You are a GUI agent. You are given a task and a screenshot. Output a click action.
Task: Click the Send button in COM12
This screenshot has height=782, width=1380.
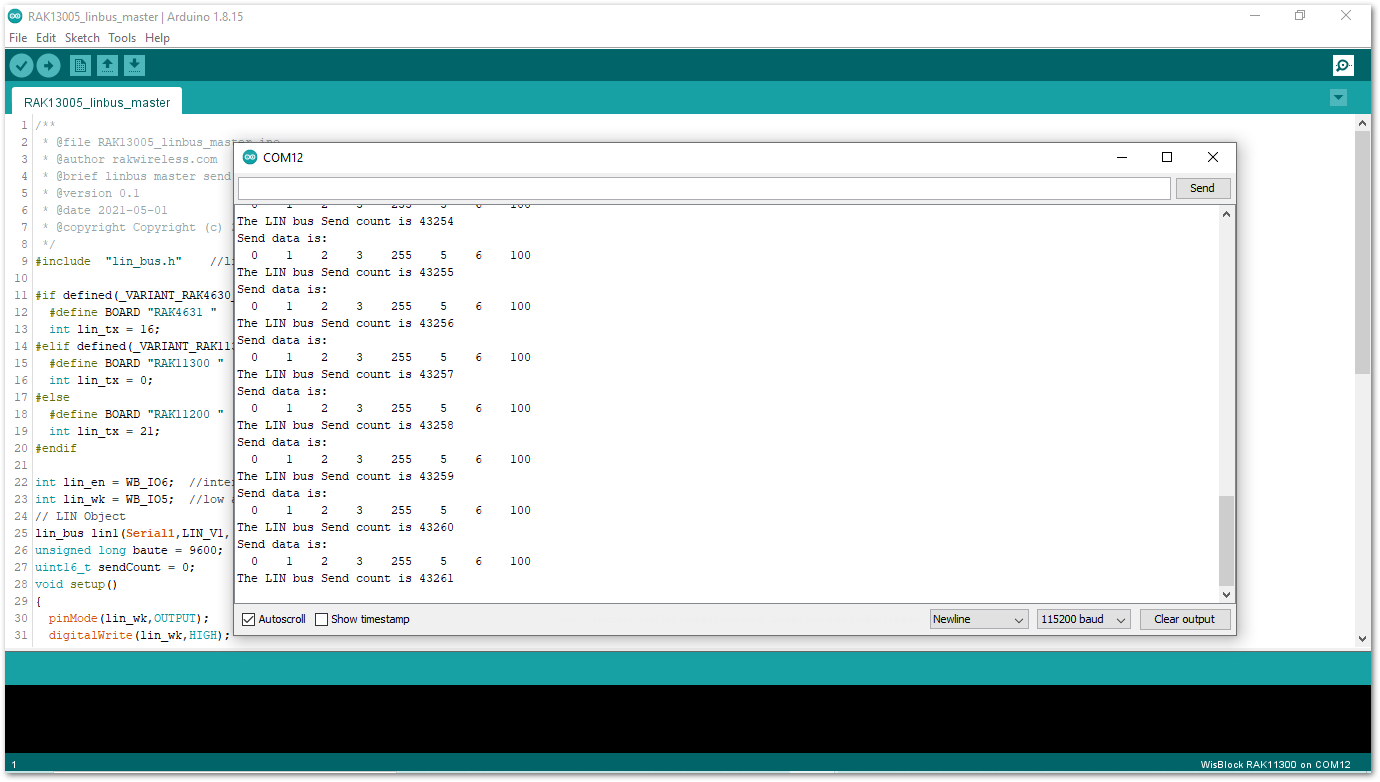point(1203,188)
